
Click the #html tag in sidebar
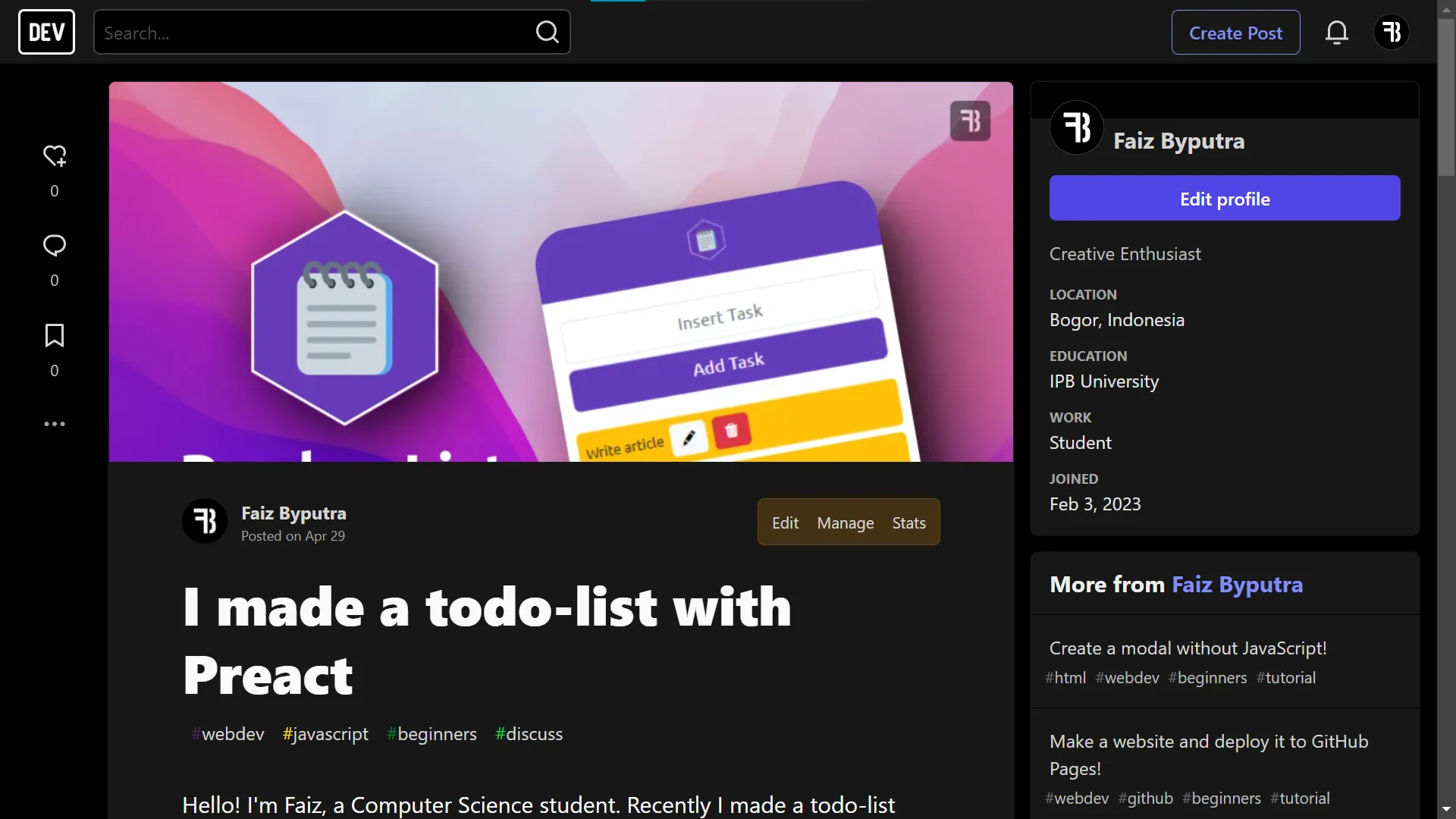(1065, 678)
